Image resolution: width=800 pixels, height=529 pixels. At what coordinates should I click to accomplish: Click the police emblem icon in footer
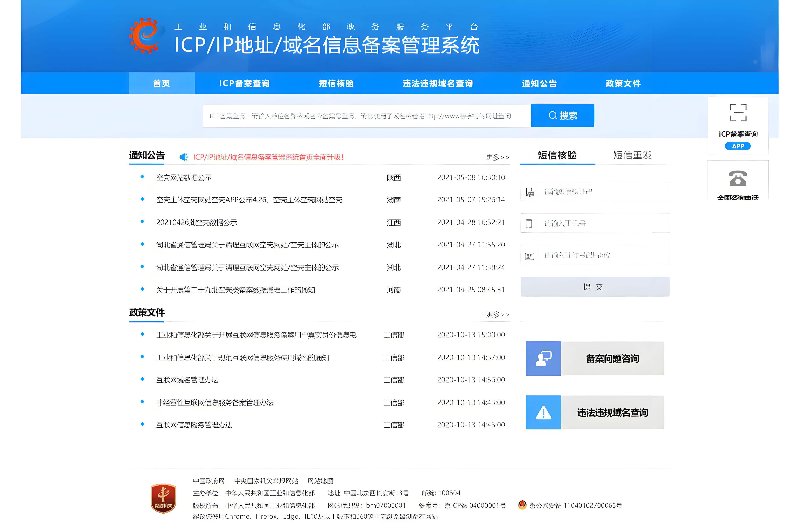522,505
